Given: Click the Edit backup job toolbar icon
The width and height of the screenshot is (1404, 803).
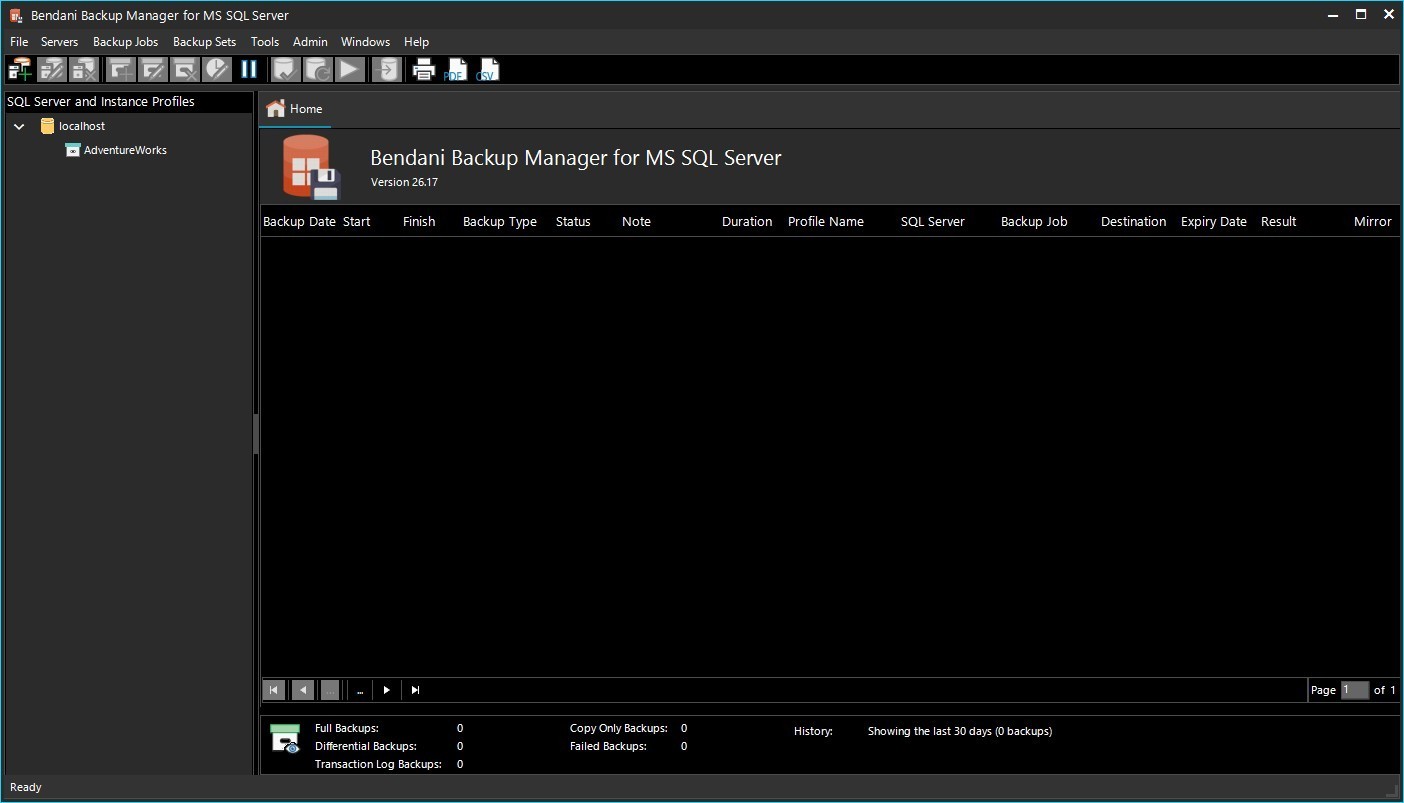Looking at the screenshot, I should [x=153, y=69].
